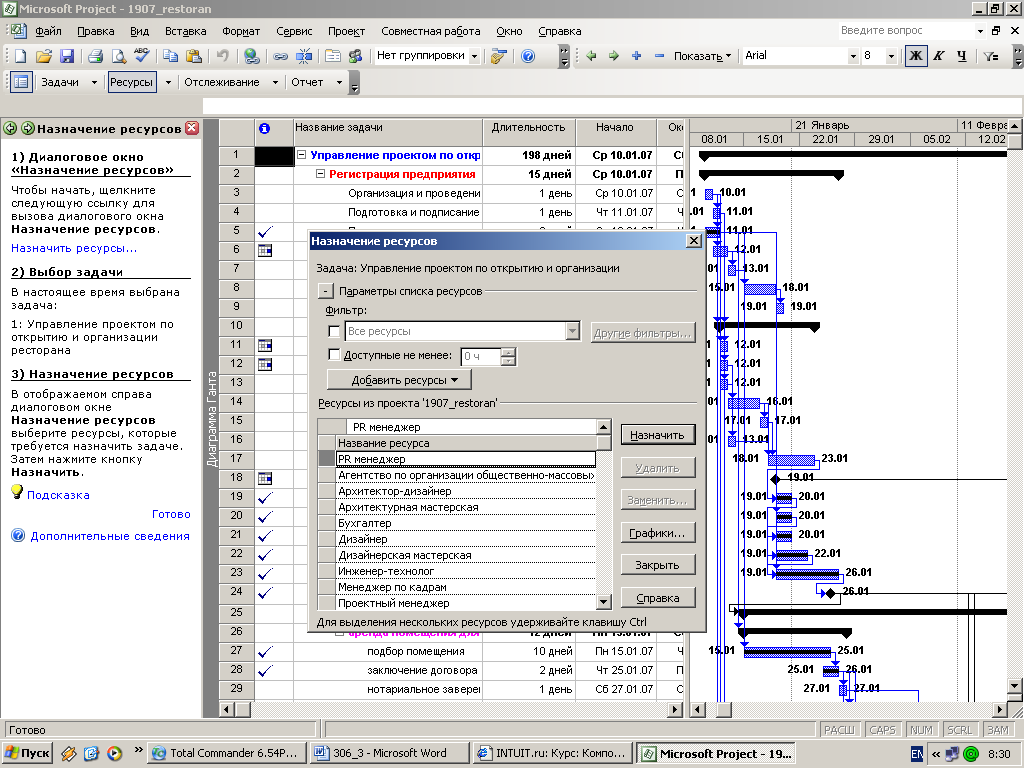Select 'Бухгалтер' in the resource list
Viewport: 1024px width, 768px height.
coord(466,523)
